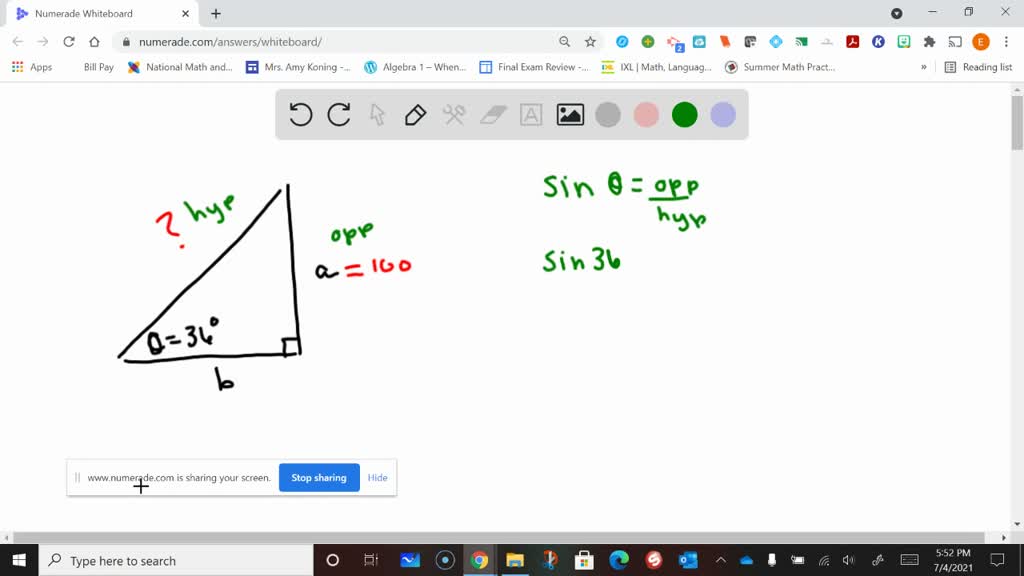
Task: Pick the pink pen color
Action: [647, 115]
